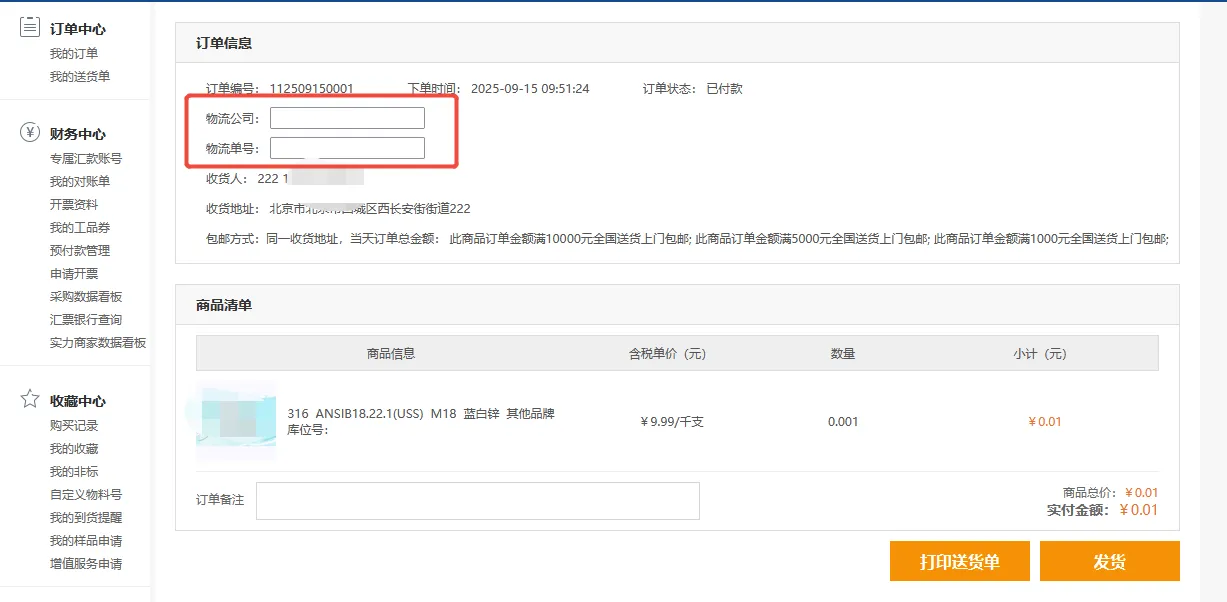Click the Finance Center yen icon
Image resolution: width=1227 pixels, height=602 pixels.
pyautogui.click(x=30, y=133)
